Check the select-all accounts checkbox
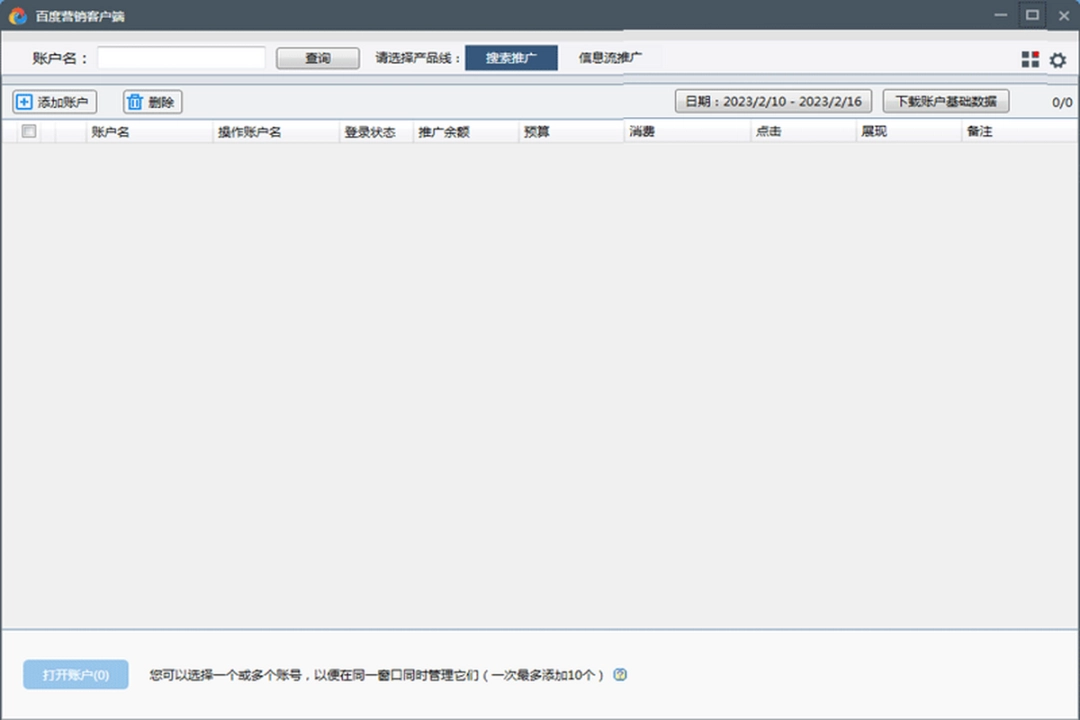This screenshot has width=1080, height=720. (28, 130)
